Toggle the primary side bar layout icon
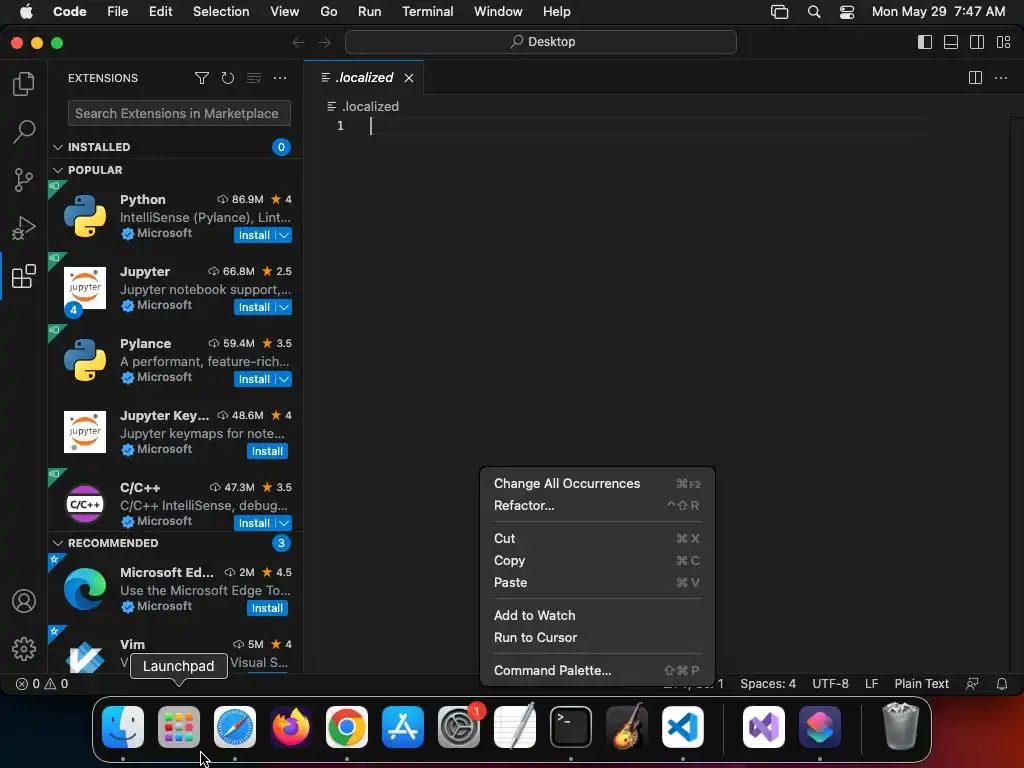1024x768 pixels. click(925, 42)
